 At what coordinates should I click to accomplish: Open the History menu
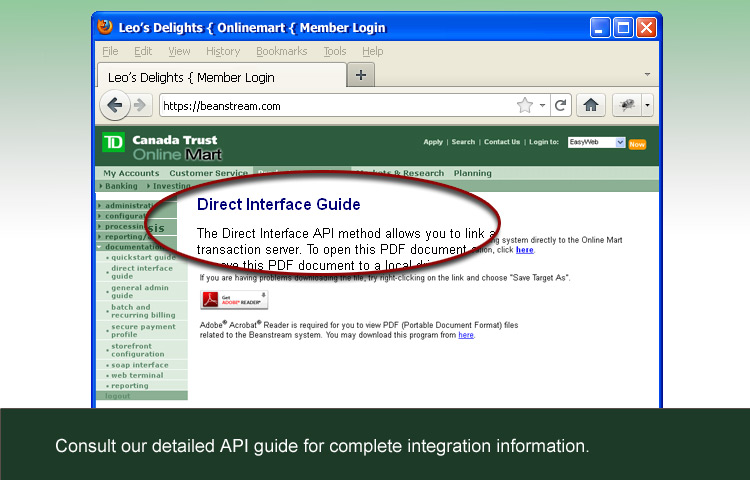pos(223,51)
